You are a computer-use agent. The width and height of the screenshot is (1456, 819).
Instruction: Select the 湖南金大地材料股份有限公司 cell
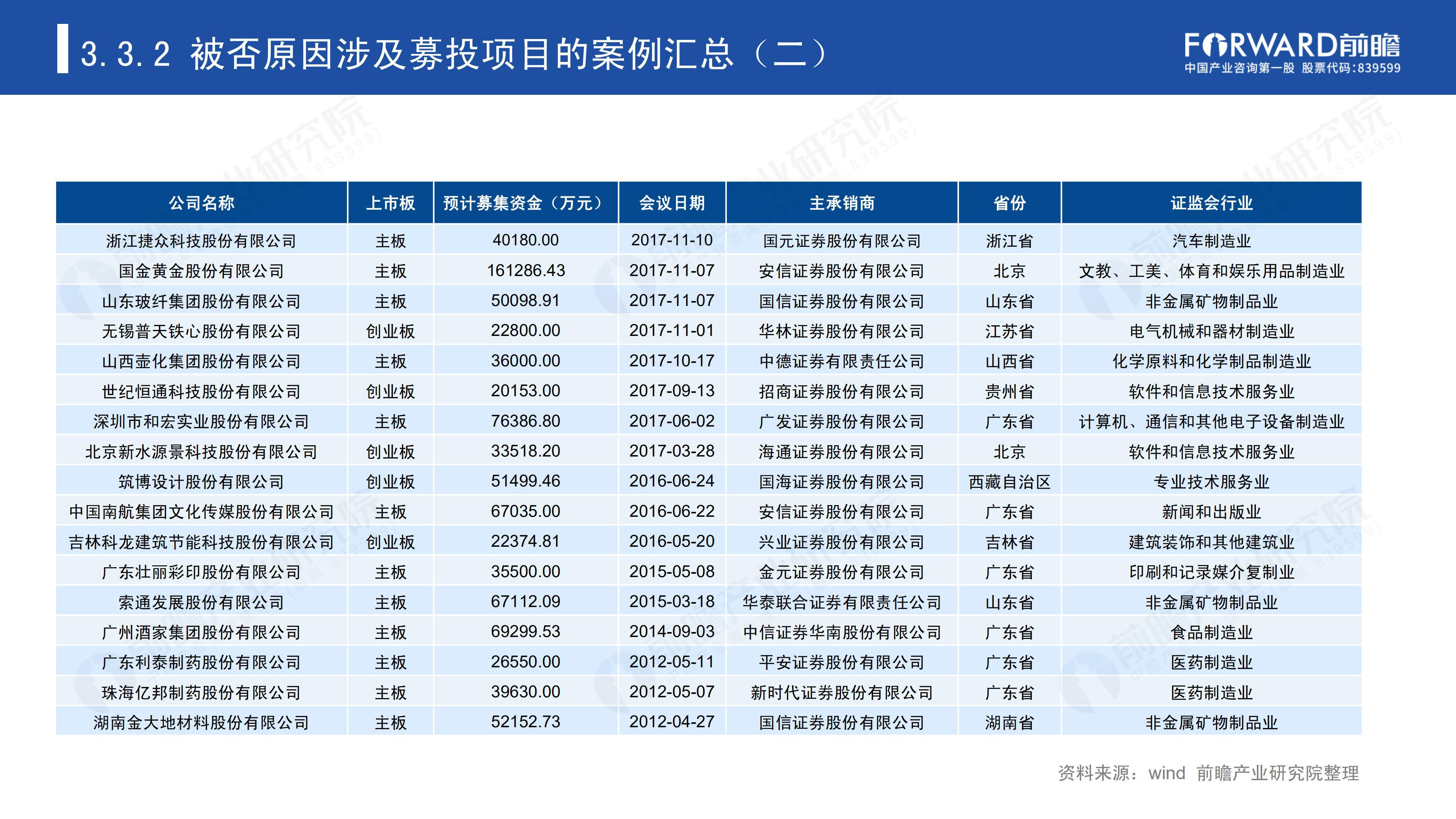click(201, 722)
